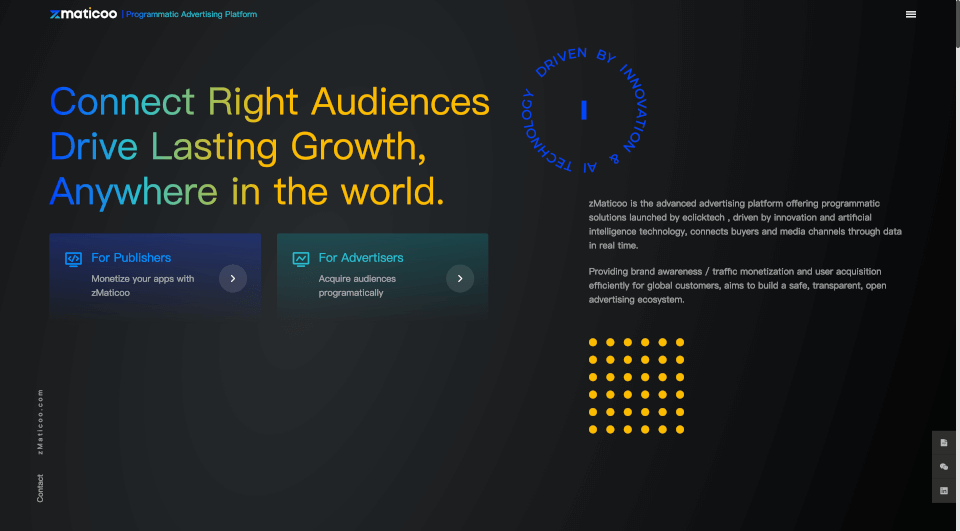The image size is (960, 531).
Task: Click Programmatic Advertising Platform tagline
Action: 192,14
